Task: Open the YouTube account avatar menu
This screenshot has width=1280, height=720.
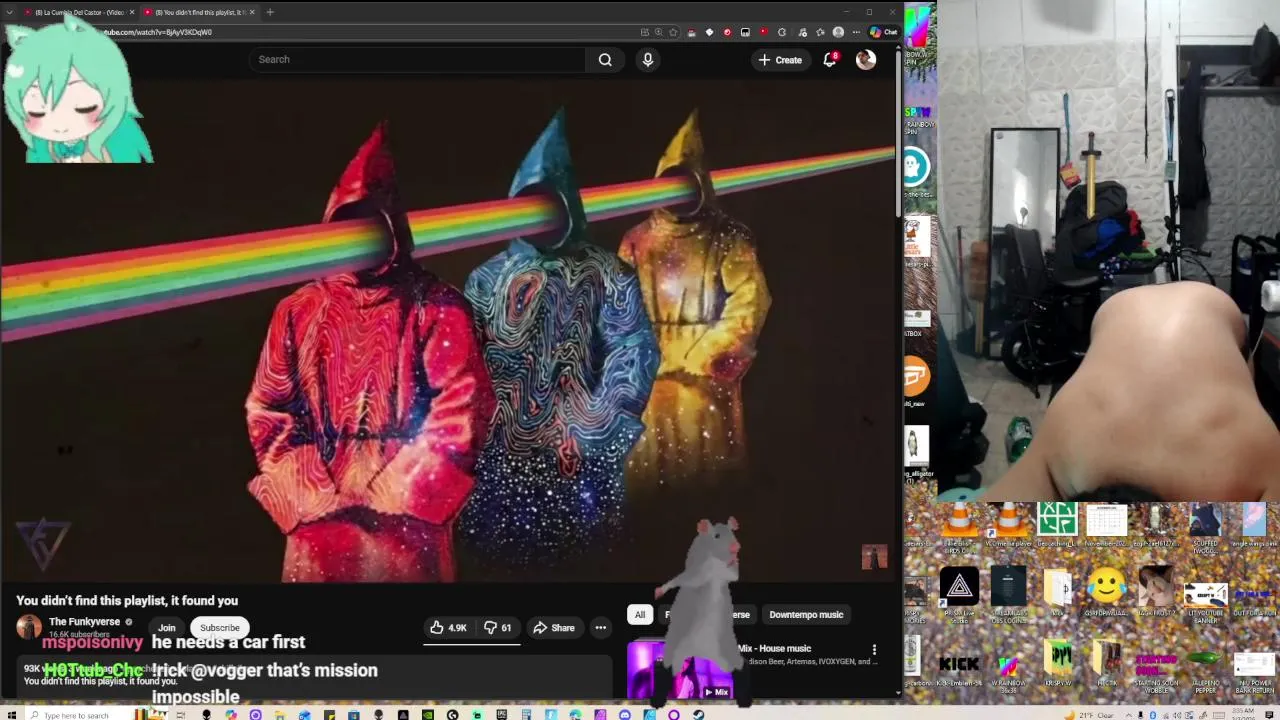Action: click(x=866, y=60)
